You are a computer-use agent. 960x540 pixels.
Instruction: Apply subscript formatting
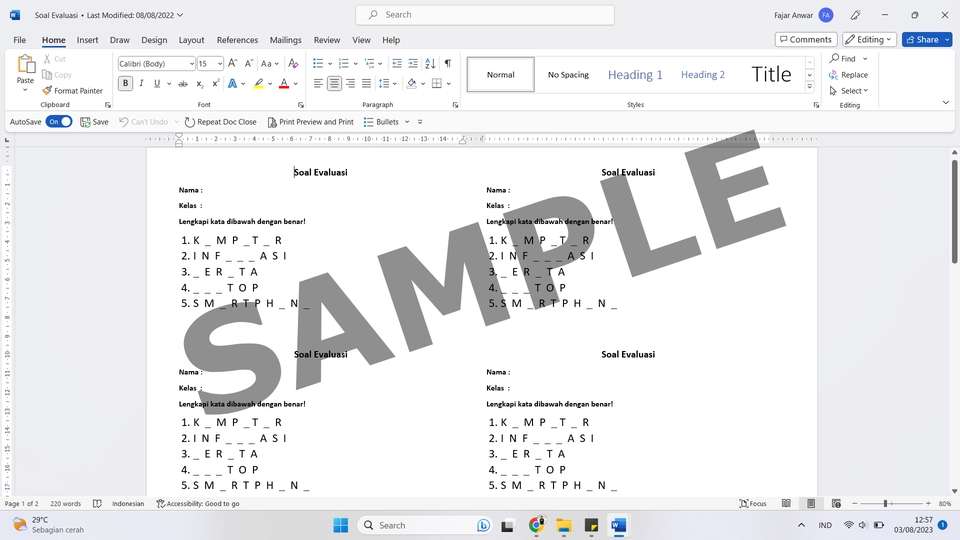click(200, 84)
